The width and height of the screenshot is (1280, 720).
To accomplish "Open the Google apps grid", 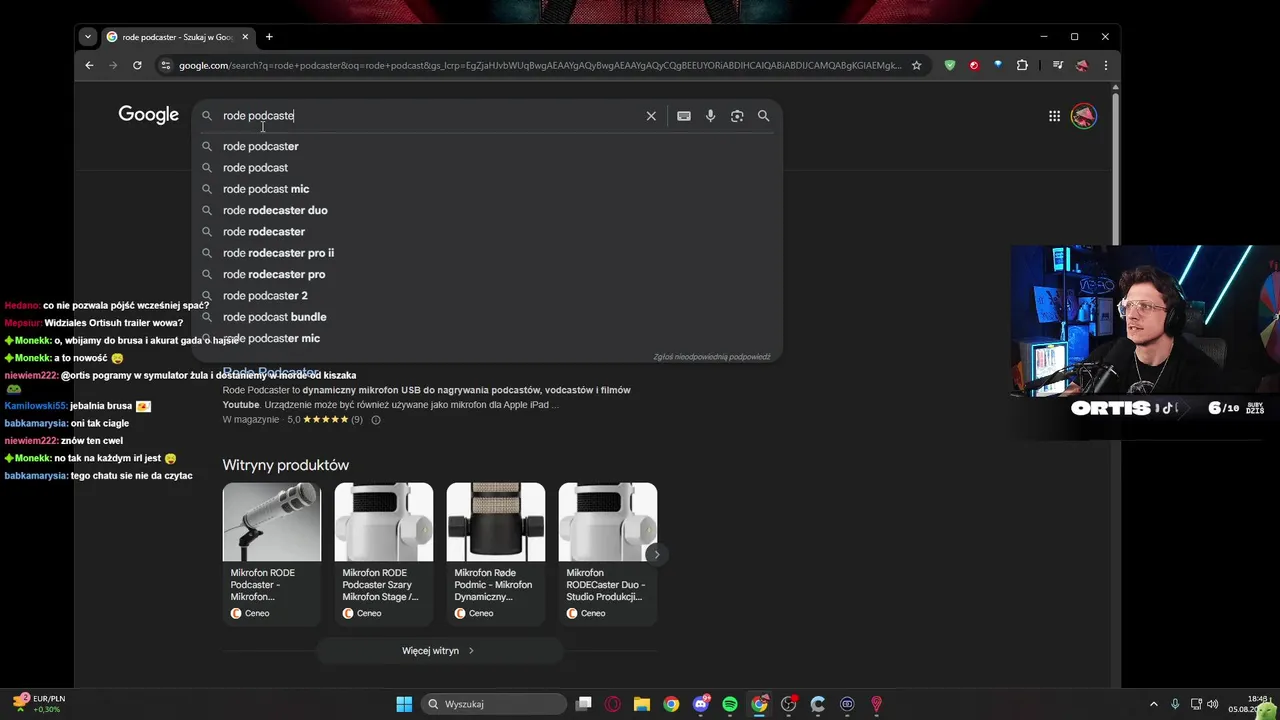I will click(1054, 116).
